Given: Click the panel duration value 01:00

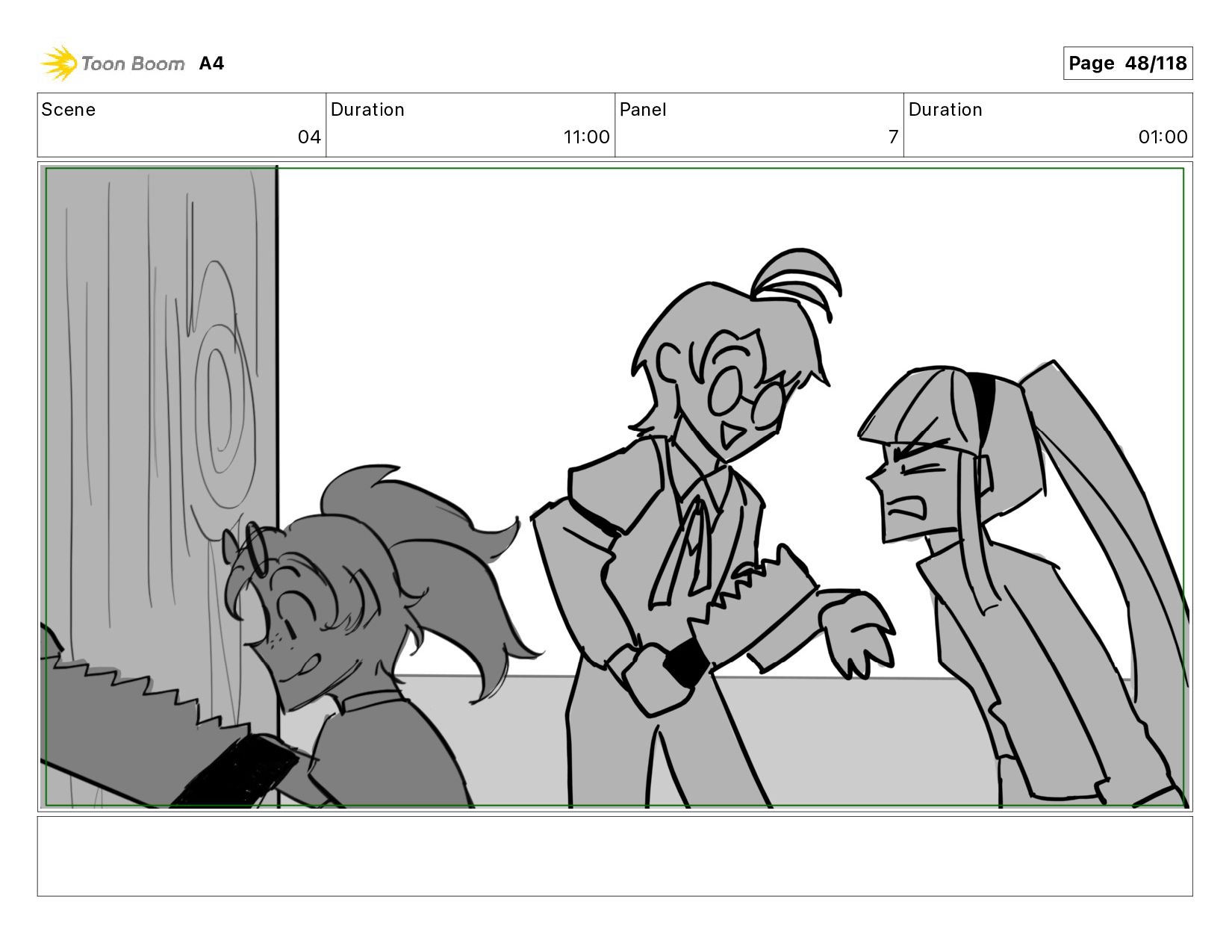Looking at the screenshot, I should (1163, 137).
